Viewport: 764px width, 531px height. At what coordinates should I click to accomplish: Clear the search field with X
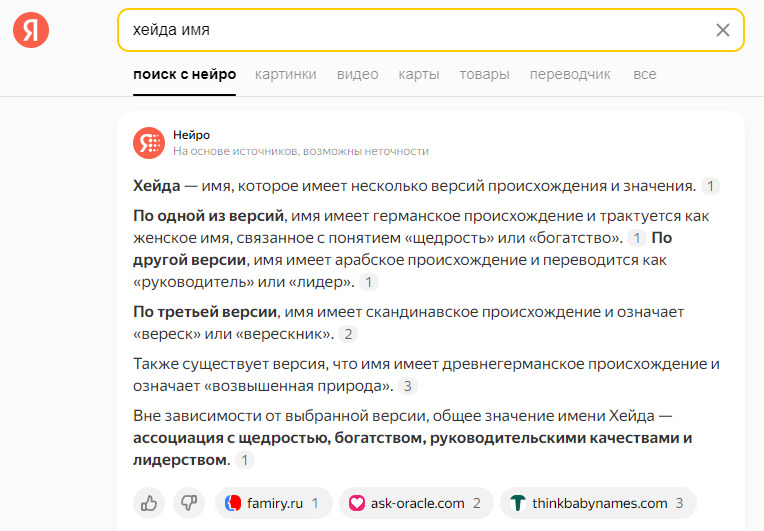(x=723, y=30)
